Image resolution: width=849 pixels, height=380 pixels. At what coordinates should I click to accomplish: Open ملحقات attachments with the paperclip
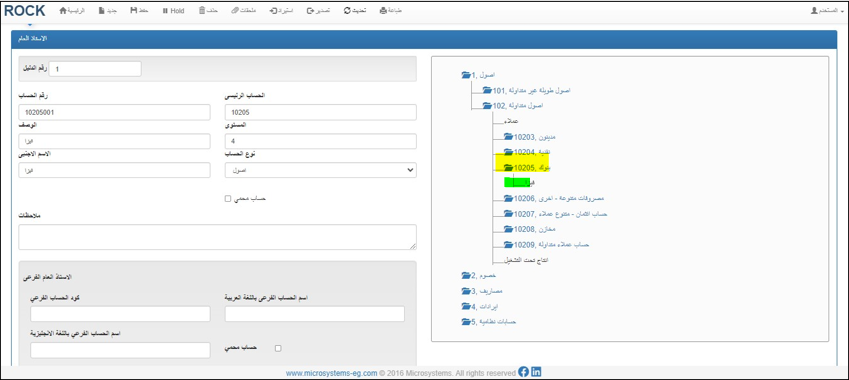(x=244, y=11)
